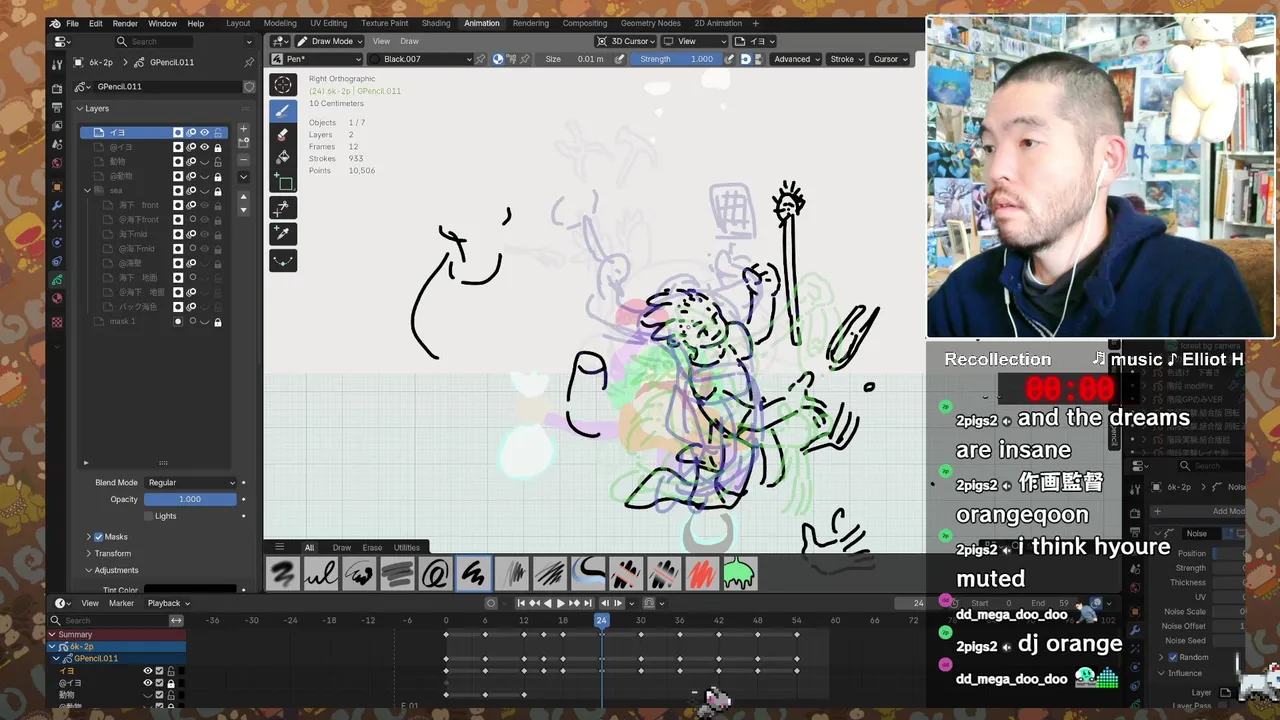The image size is (1280, 720).
Task: Open the File menu
Action: coord(72,23)
